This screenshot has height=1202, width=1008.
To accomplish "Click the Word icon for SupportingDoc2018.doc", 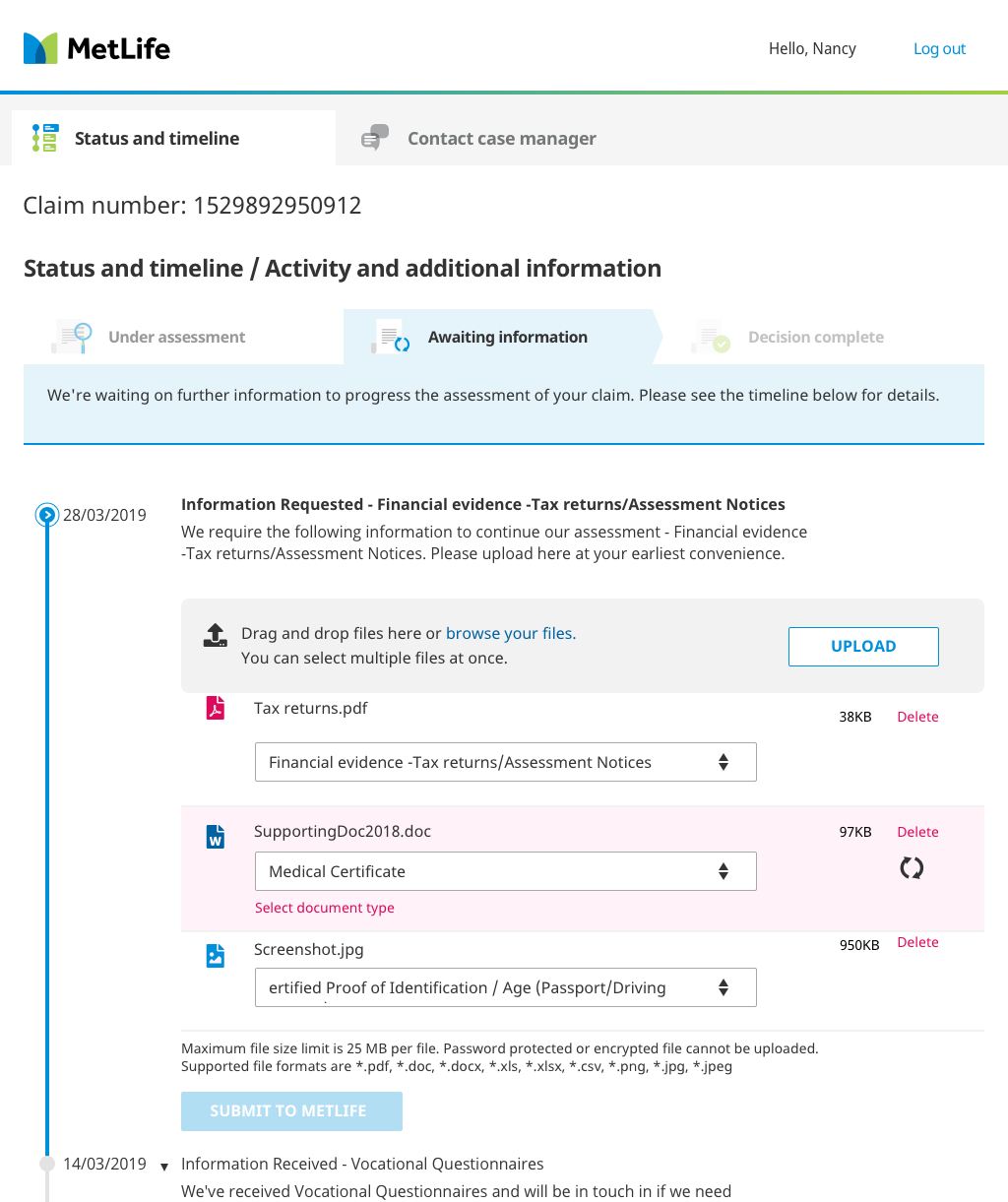I will point(215,837).
